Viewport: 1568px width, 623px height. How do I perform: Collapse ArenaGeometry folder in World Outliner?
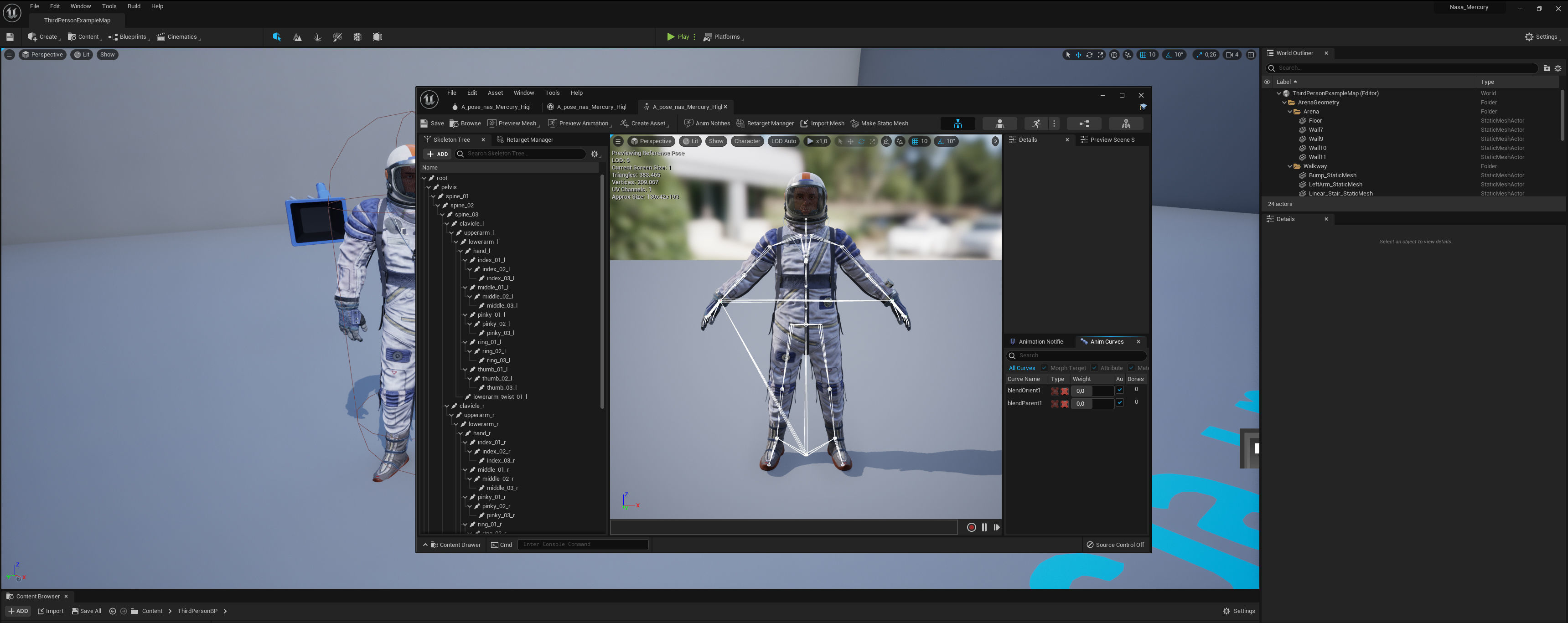(1284, 103)
